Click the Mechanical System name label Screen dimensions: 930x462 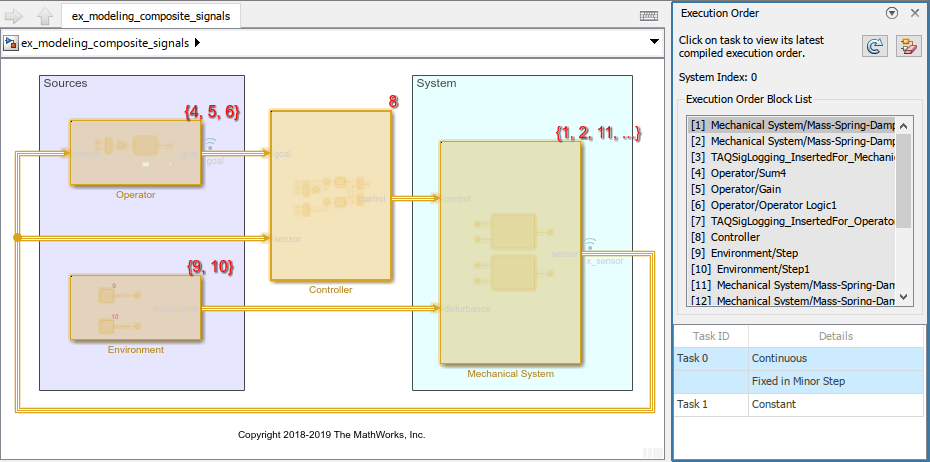(511, 374)
